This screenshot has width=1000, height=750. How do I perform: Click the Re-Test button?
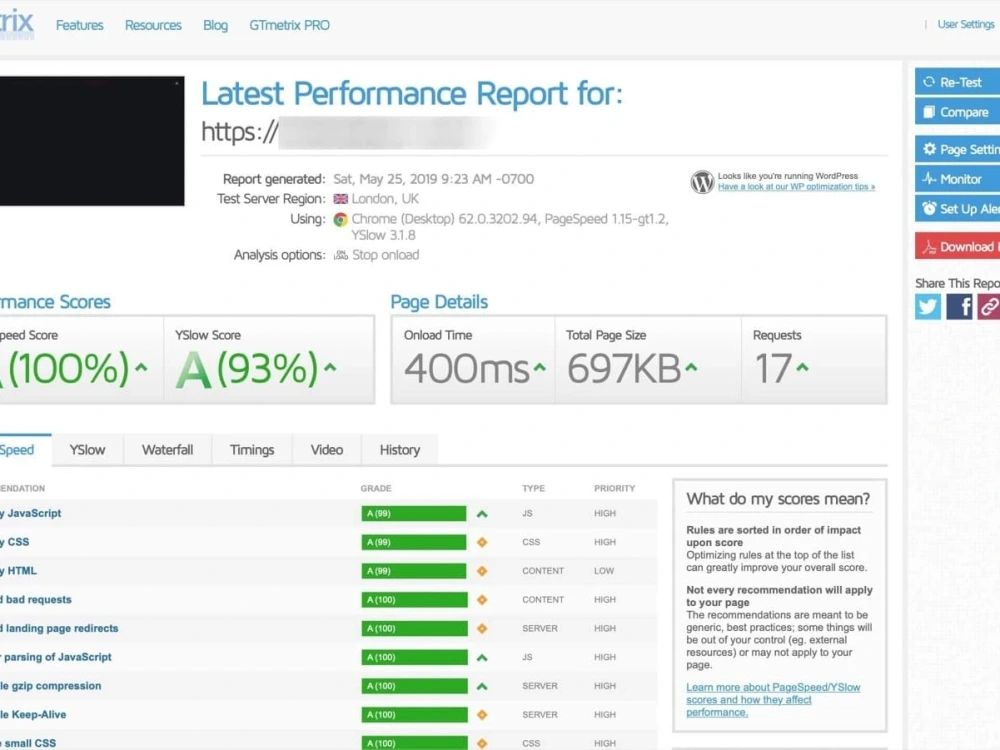pos(957,82)
